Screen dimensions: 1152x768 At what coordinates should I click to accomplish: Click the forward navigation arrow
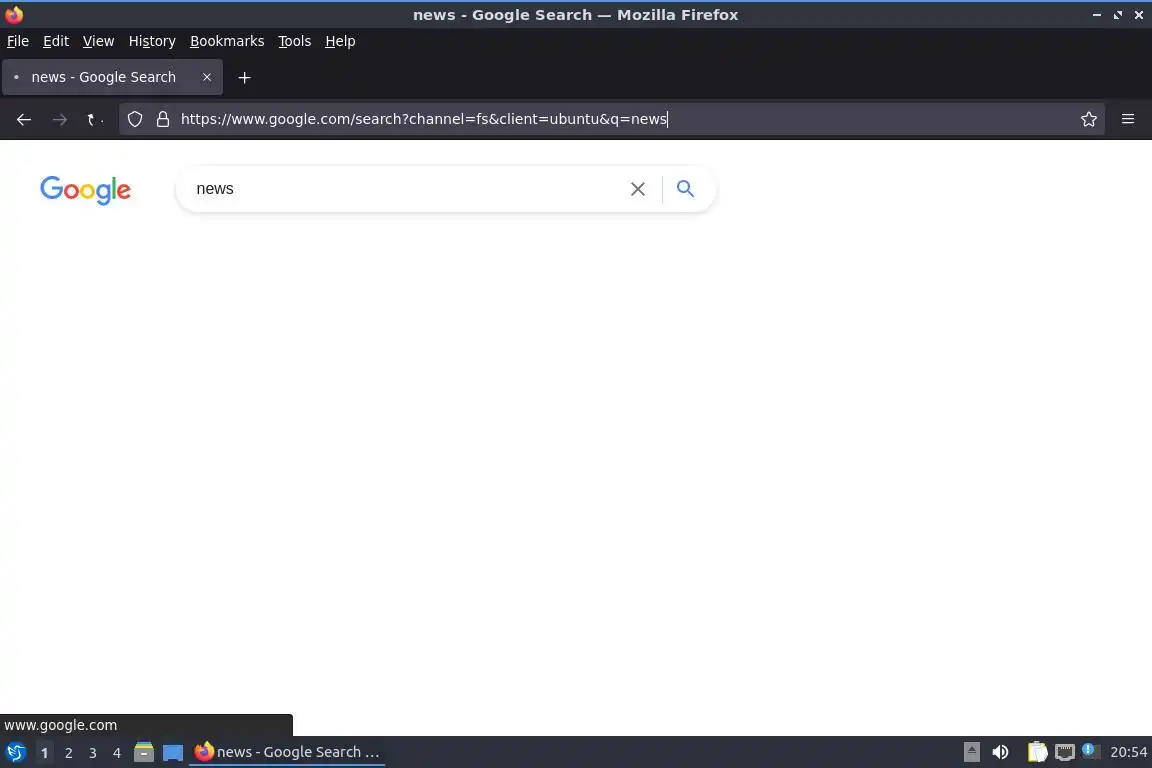coord(60,119)
